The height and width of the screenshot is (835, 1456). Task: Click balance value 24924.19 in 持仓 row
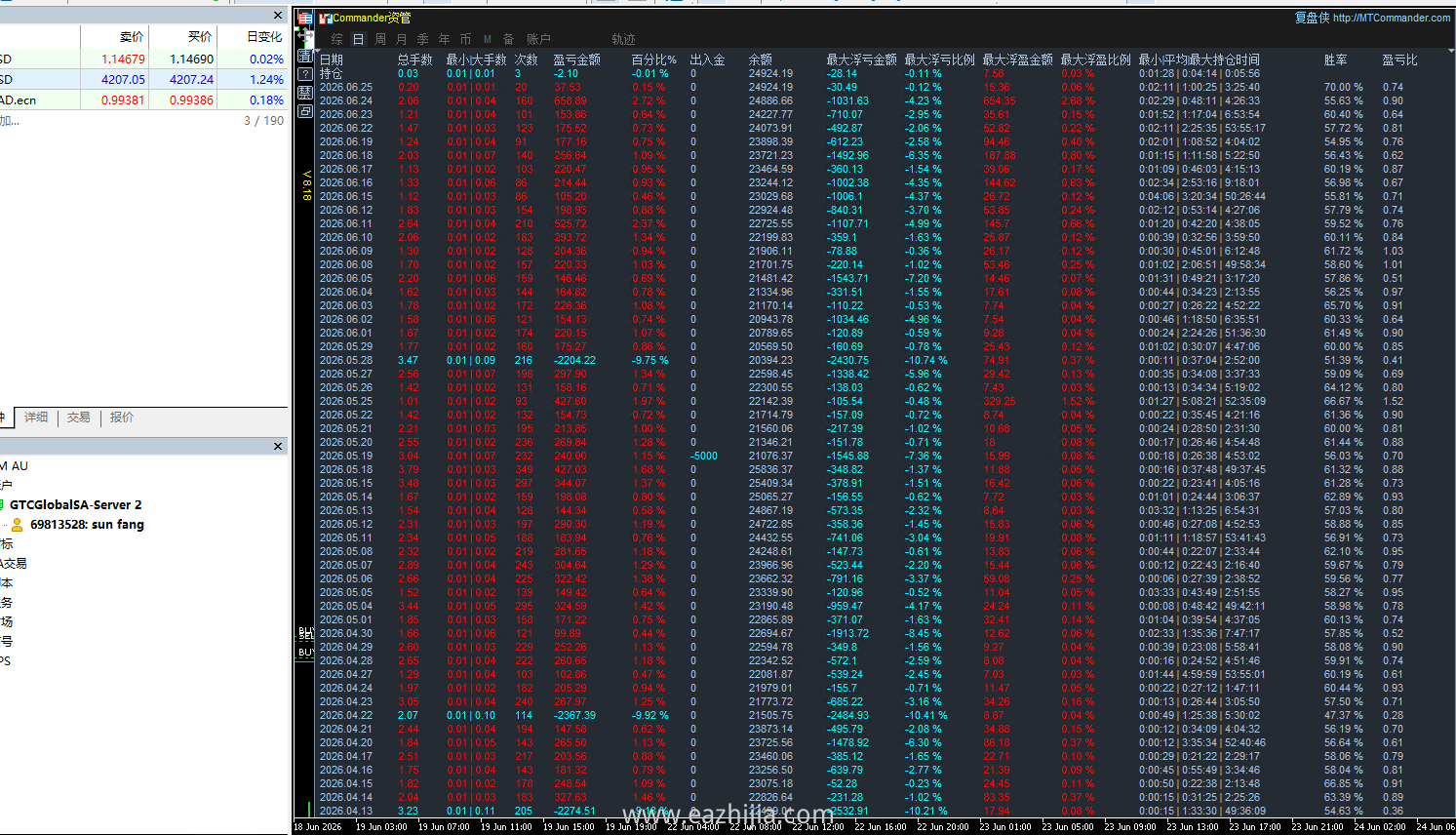point(770,73)
